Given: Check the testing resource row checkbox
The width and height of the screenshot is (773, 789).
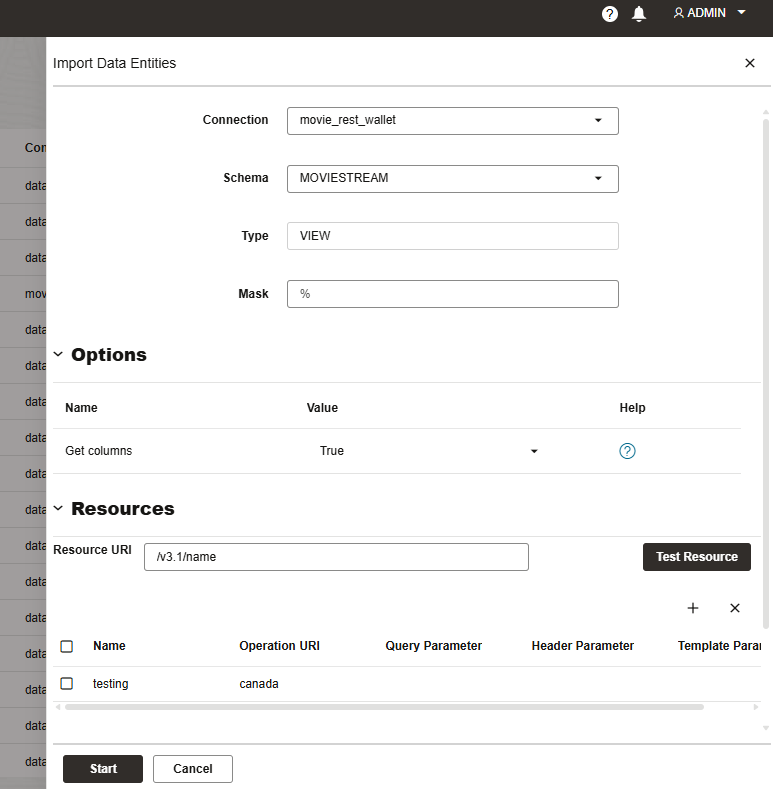Looking at the screenshot, I should (67, 684).
